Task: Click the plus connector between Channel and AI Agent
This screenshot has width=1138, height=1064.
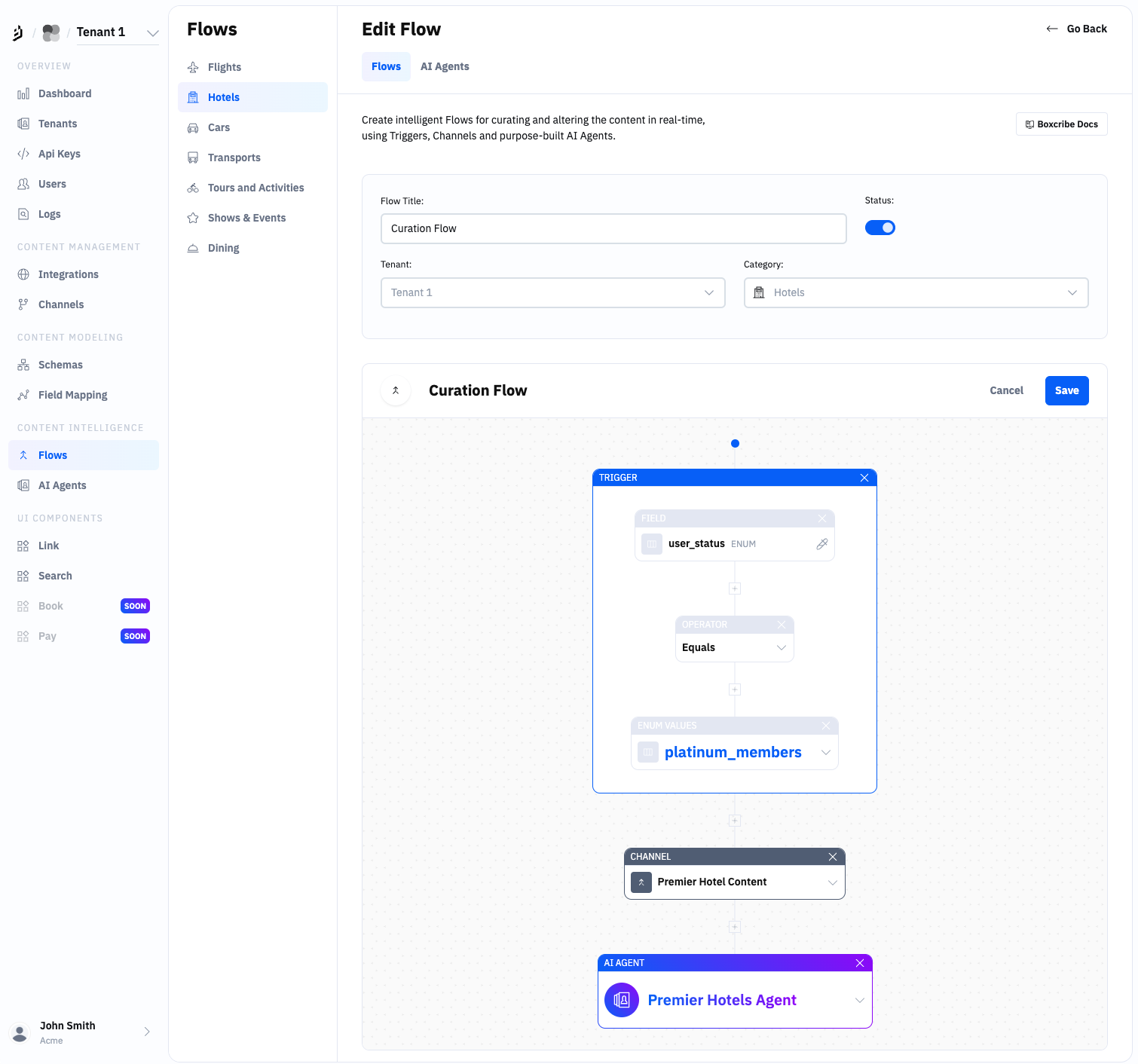Action: click(735, 927)
